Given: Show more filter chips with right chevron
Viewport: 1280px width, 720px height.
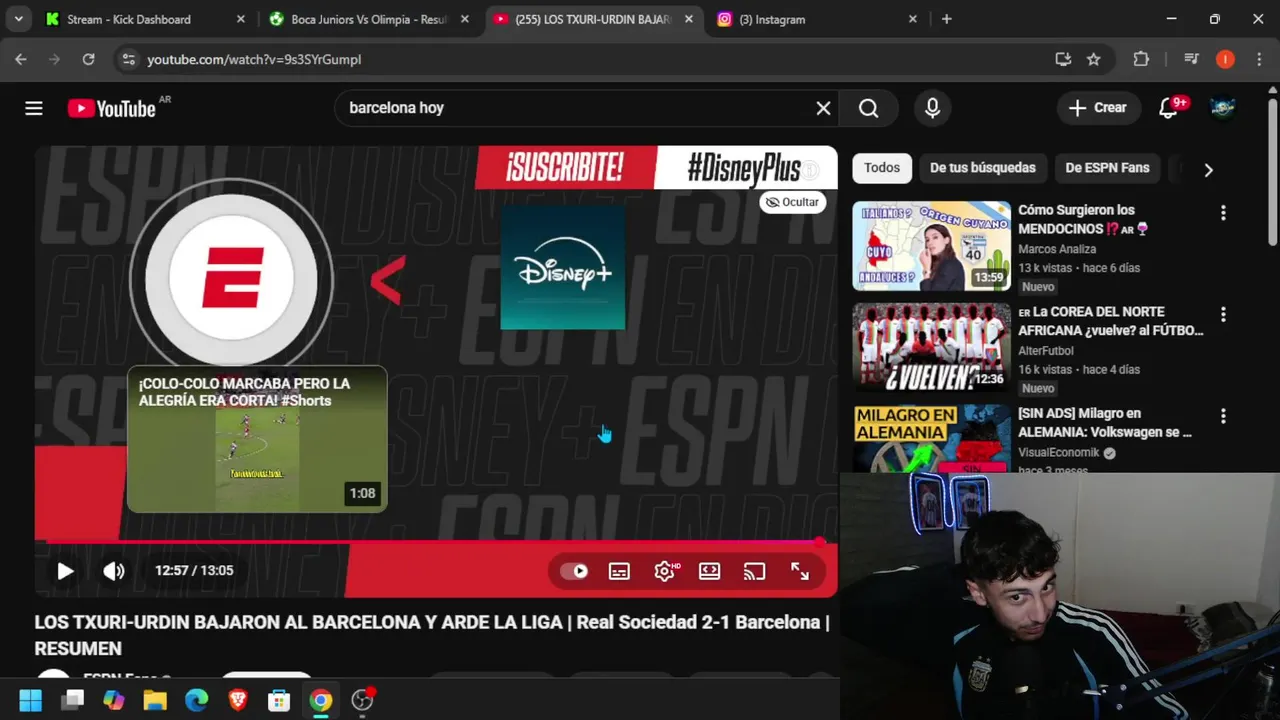Looking at the screenshot, I should coord(1208,170).
